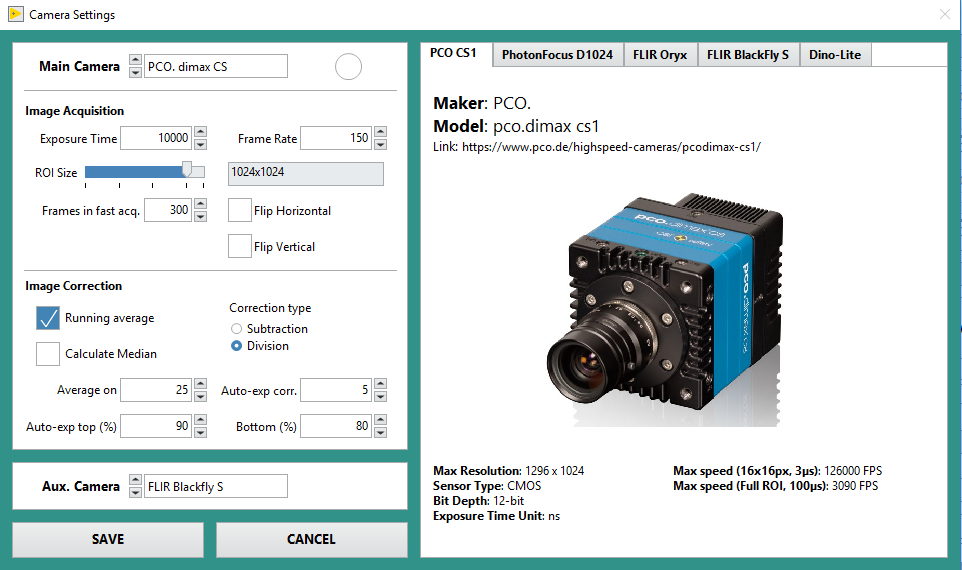Enable the Flip Vertical checkbox
Screen dimensions: 962x570
pyautogui.click(x=239, y=246)
